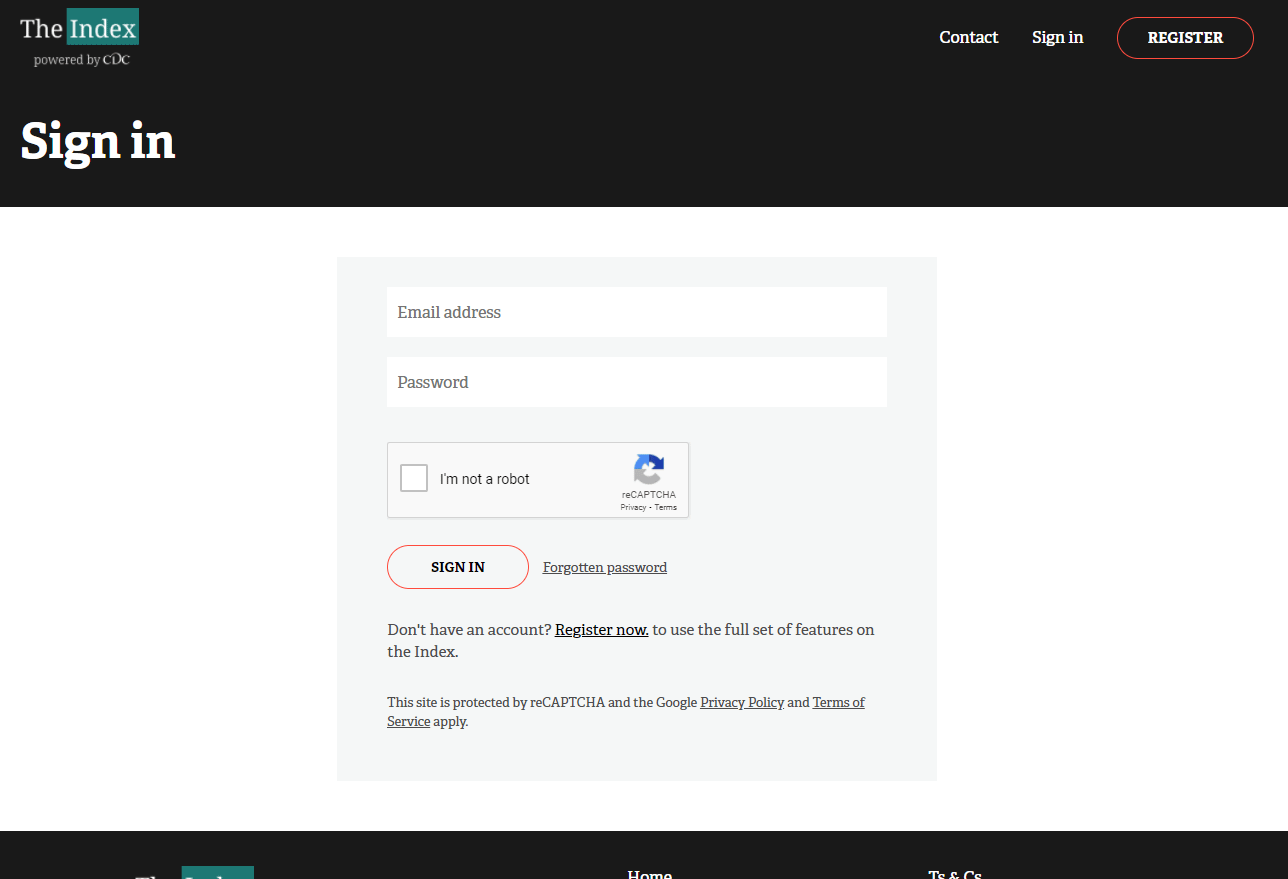Follow the "Register now." link
The width and height of the screenshot is (1288, 879).
[601, 630]
